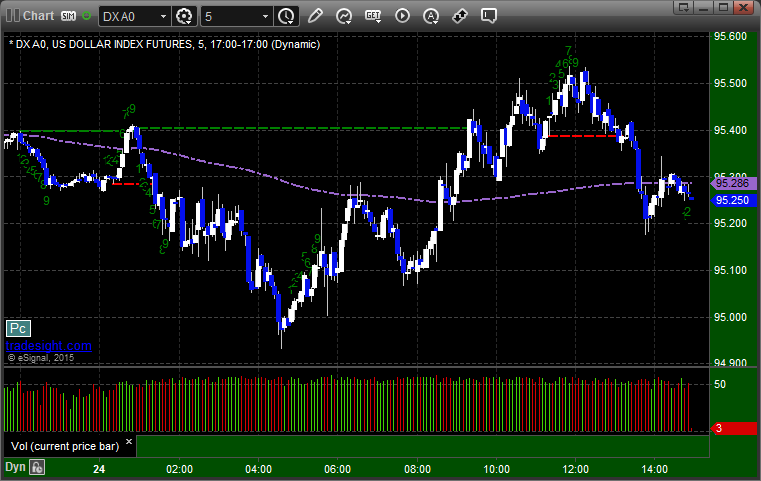The height and width of the screenshot is (481, 761).
Task: Click the chart title US DOLLAR INDEX FUTURES
Action: point(122,44)
